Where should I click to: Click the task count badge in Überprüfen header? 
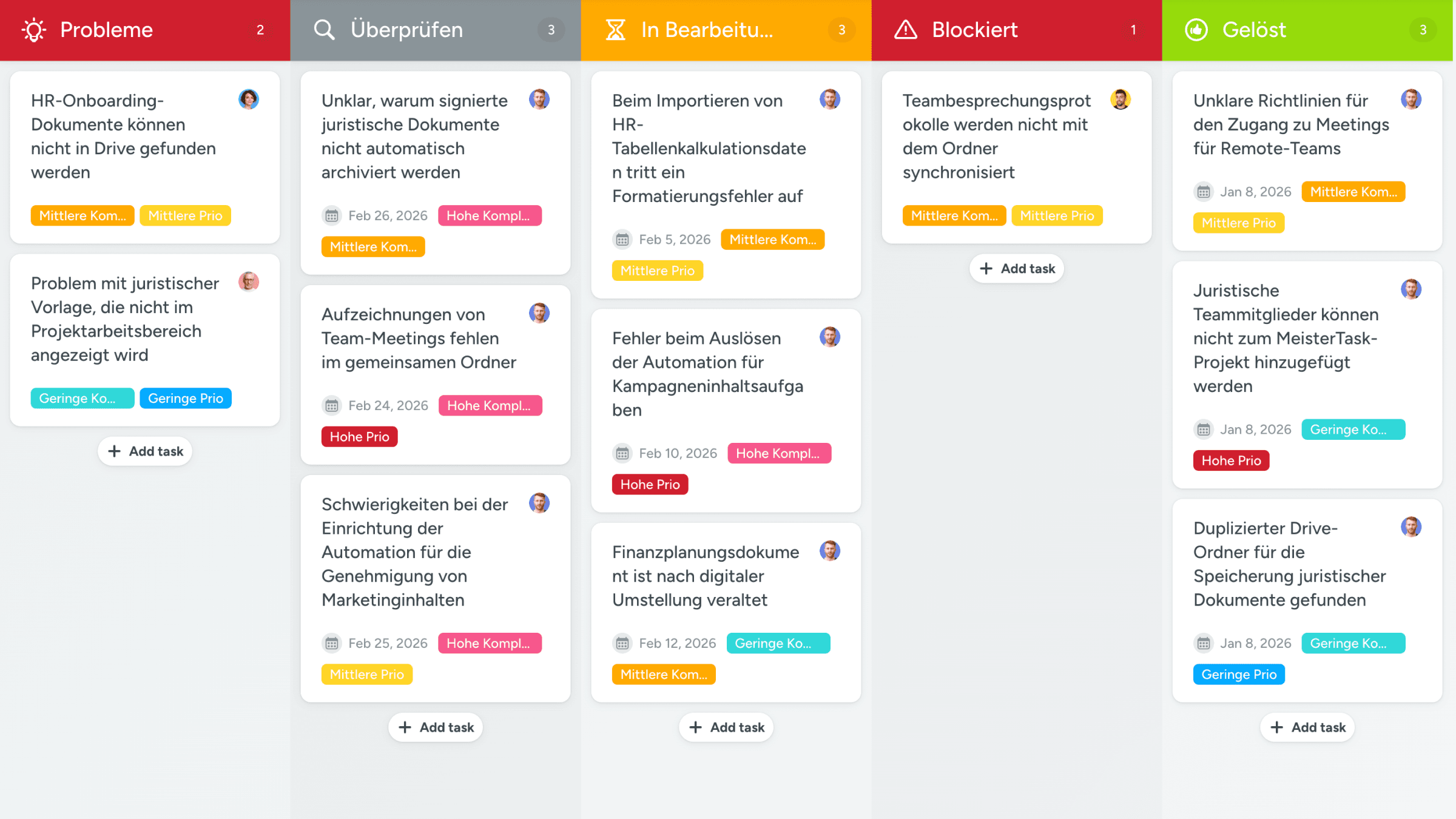pos(551,30)
